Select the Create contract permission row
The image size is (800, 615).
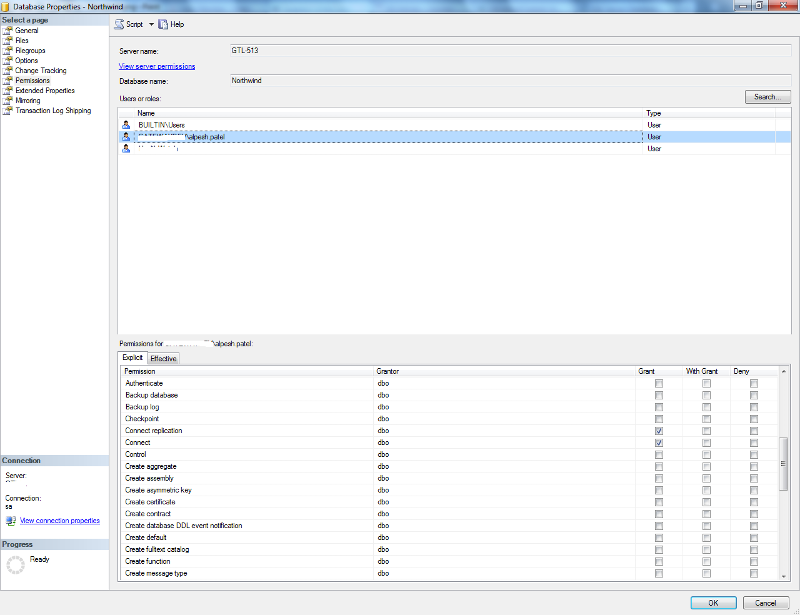coord(449,514)
